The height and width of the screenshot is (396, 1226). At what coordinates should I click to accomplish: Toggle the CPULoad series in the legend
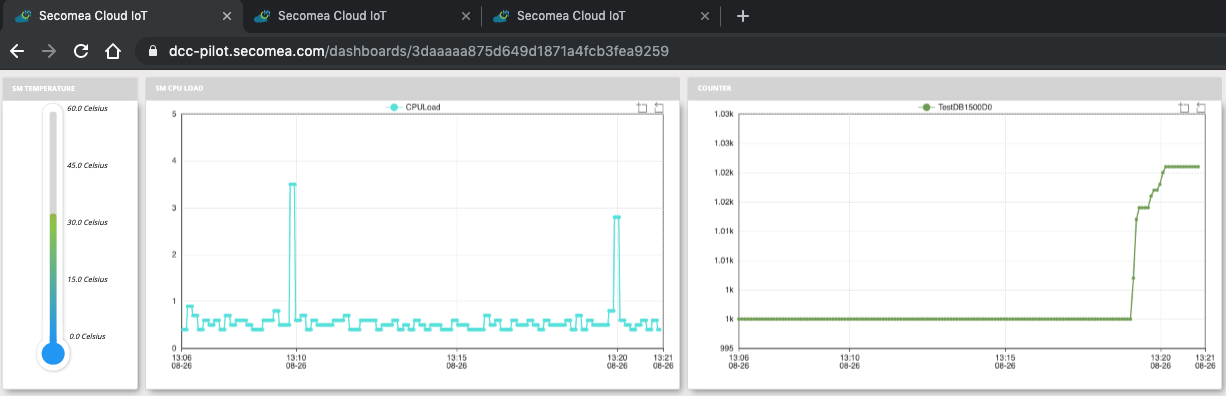[414, 107]
